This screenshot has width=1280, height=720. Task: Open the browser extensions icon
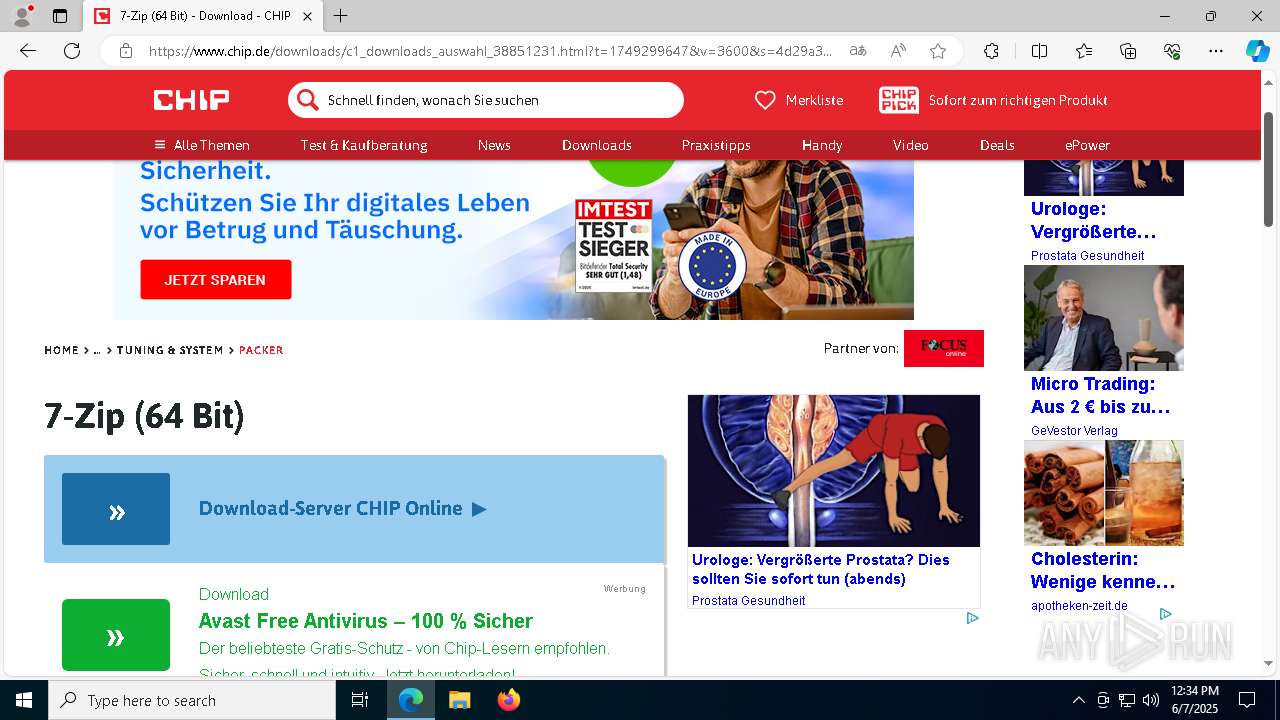tap(991, 51)
